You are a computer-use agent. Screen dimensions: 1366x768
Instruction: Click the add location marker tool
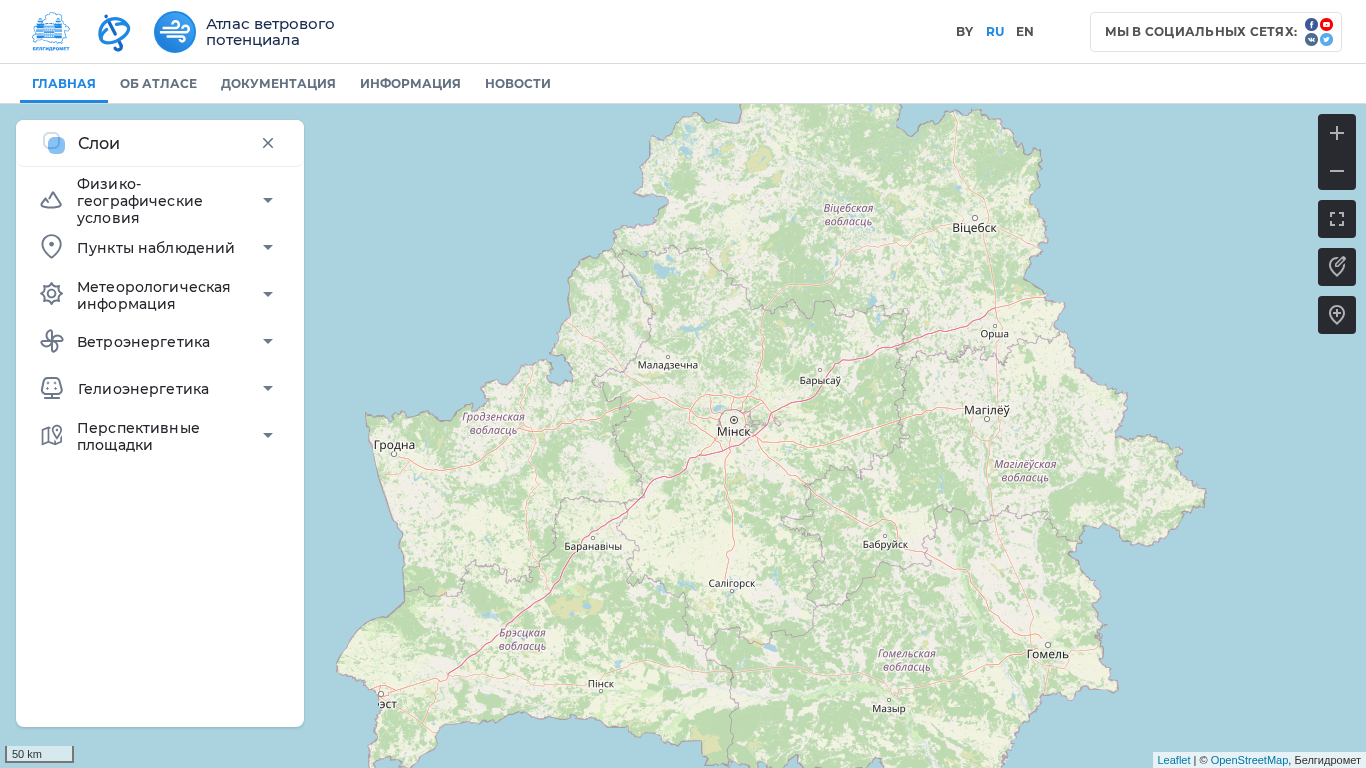[x=1336, y=315]
